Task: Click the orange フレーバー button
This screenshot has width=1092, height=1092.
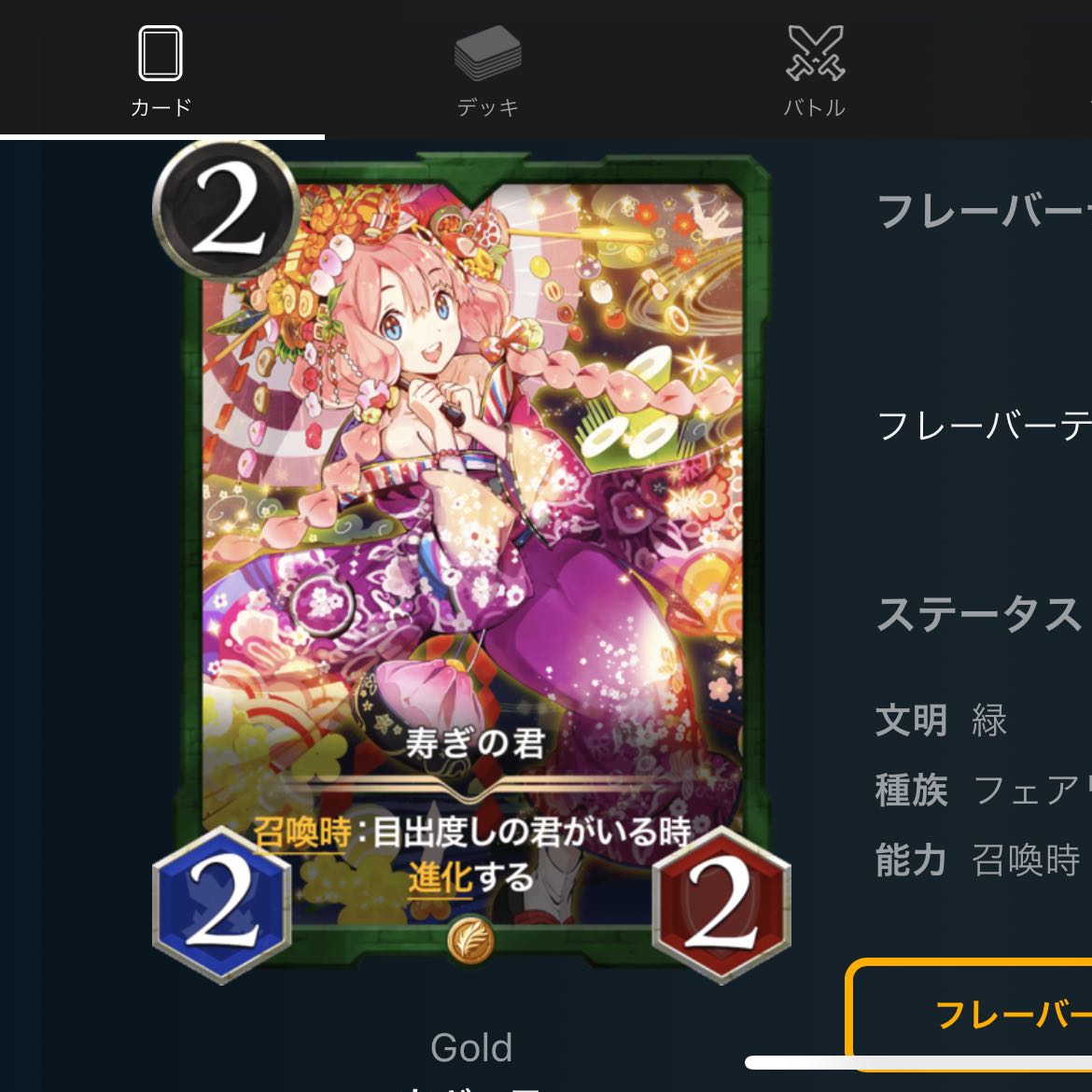Action: click(x=969, y=1014)
